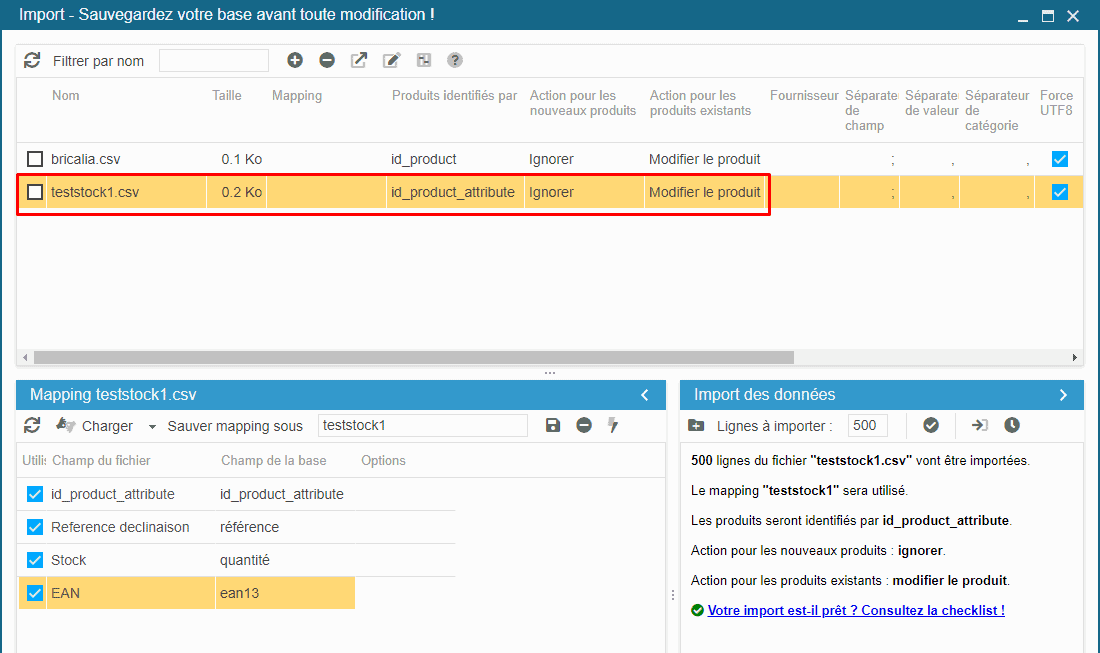Click the Filtrer par nom text field
This screenshot has height=653, width=1100.
[x=214, y=61]
